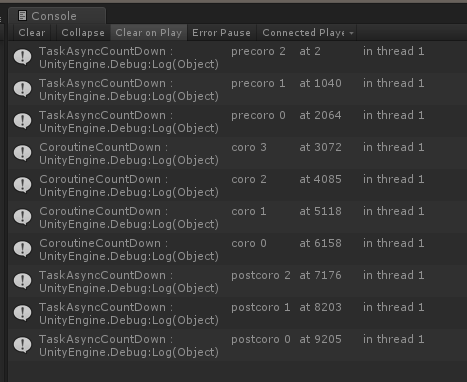Toggle Clear on Play

149,33
